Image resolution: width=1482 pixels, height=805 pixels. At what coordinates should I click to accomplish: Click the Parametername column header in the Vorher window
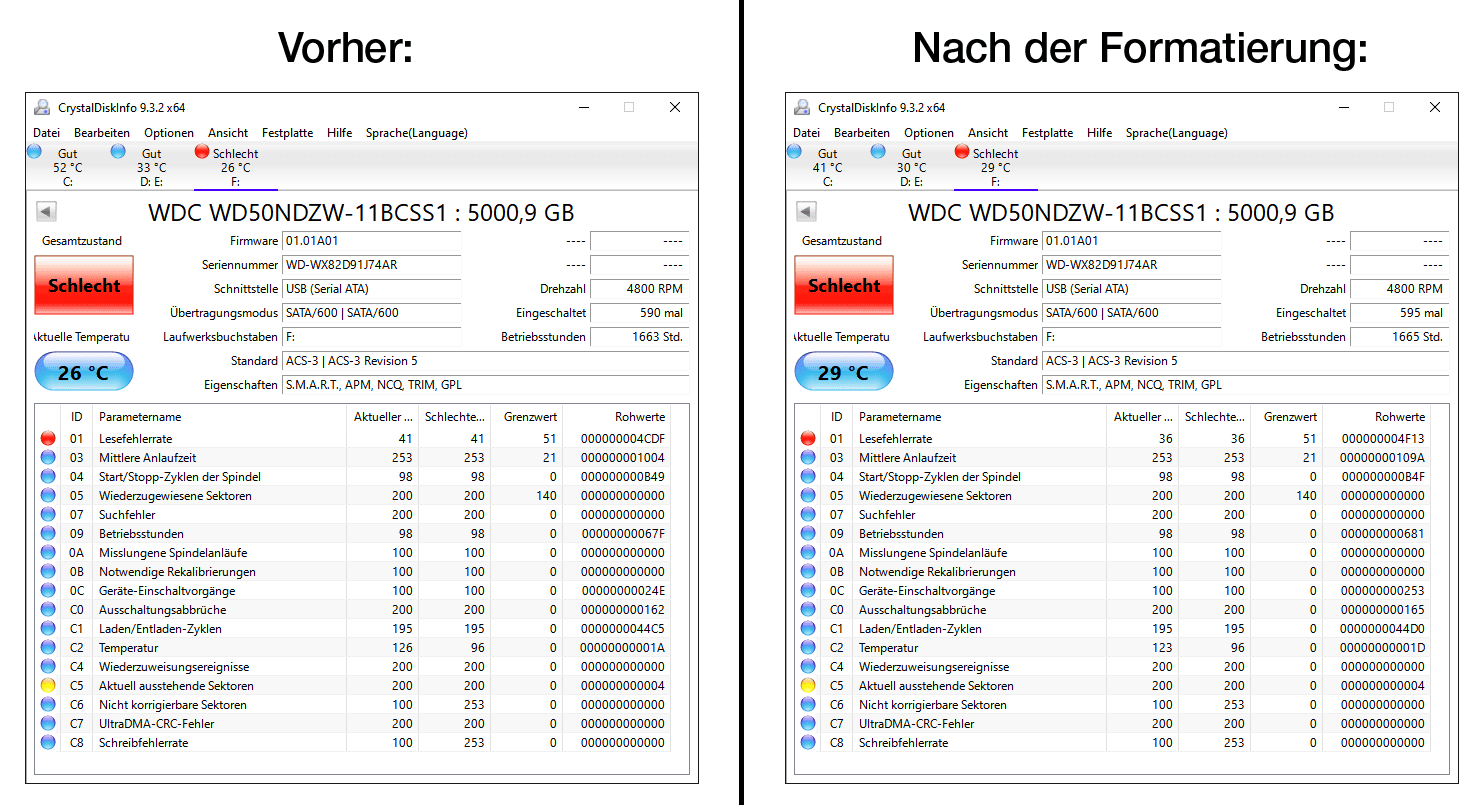219,417
